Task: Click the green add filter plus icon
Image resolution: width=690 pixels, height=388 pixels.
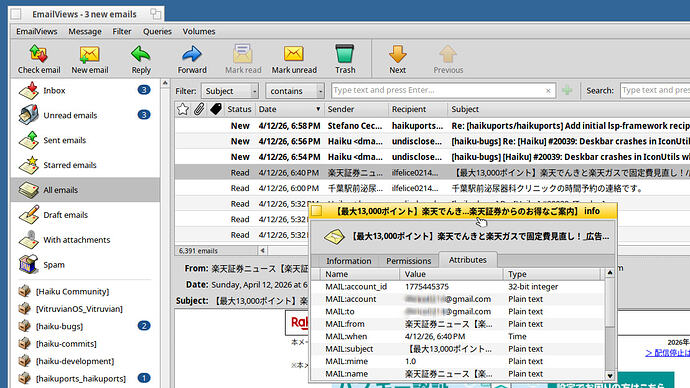Action: (x=567, y=91)
